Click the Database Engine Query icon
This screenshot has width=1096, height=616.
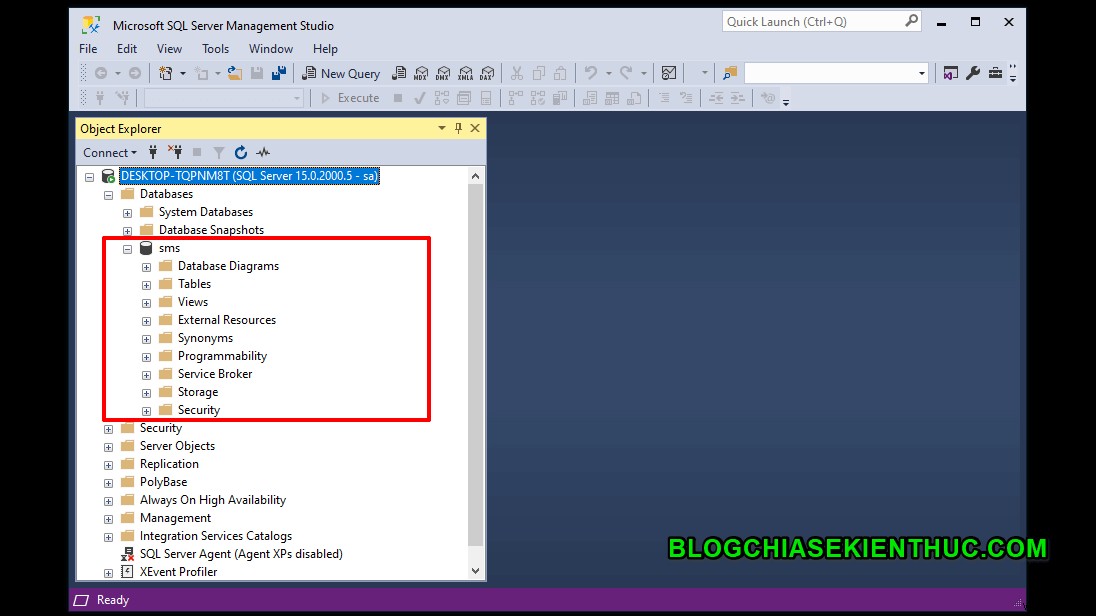pos(399,73)
